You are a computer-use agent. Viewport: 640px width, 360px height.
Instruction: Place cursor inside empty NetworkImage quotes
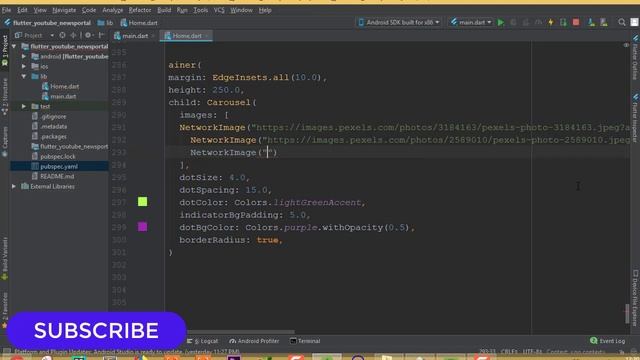pos(268,152)
